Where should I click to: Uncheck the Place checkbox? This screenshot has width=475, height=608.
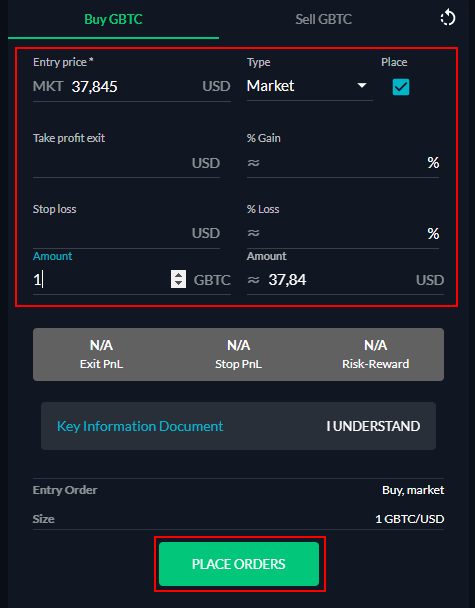point(401,87)
